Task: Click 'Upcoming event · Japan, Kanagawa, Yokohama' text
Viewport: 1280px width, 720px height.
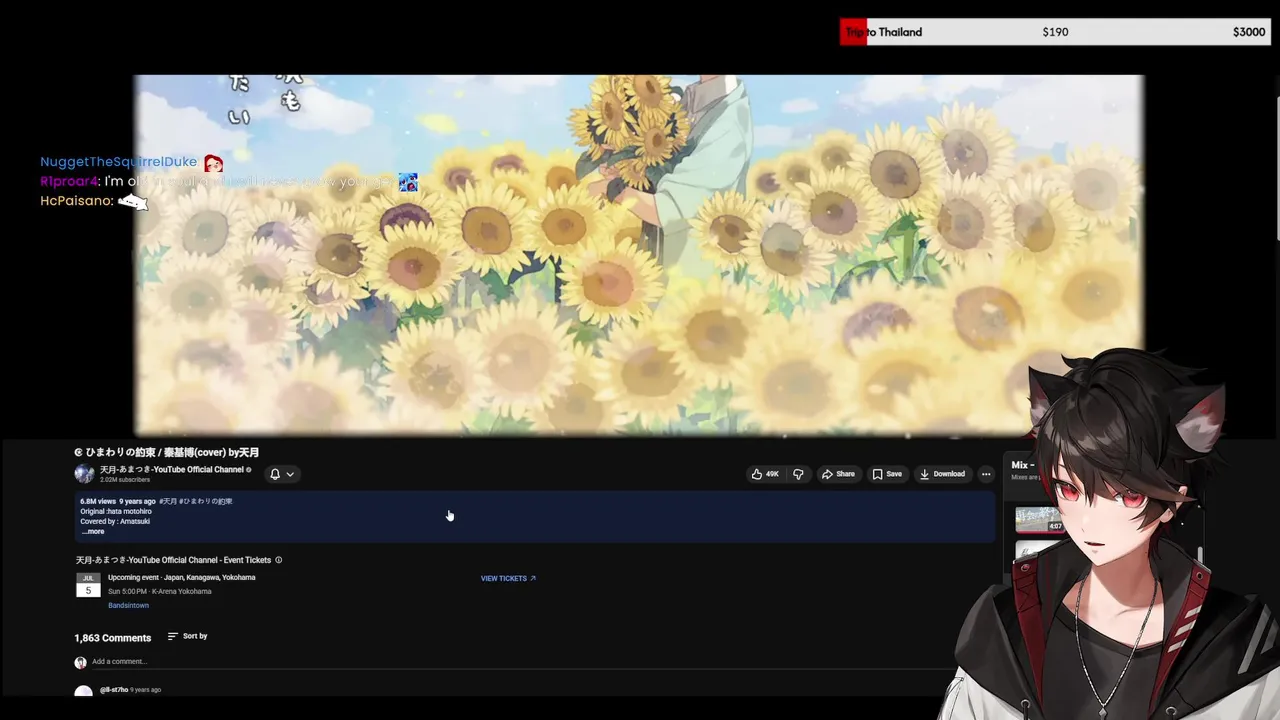Action: coord(181,577)
